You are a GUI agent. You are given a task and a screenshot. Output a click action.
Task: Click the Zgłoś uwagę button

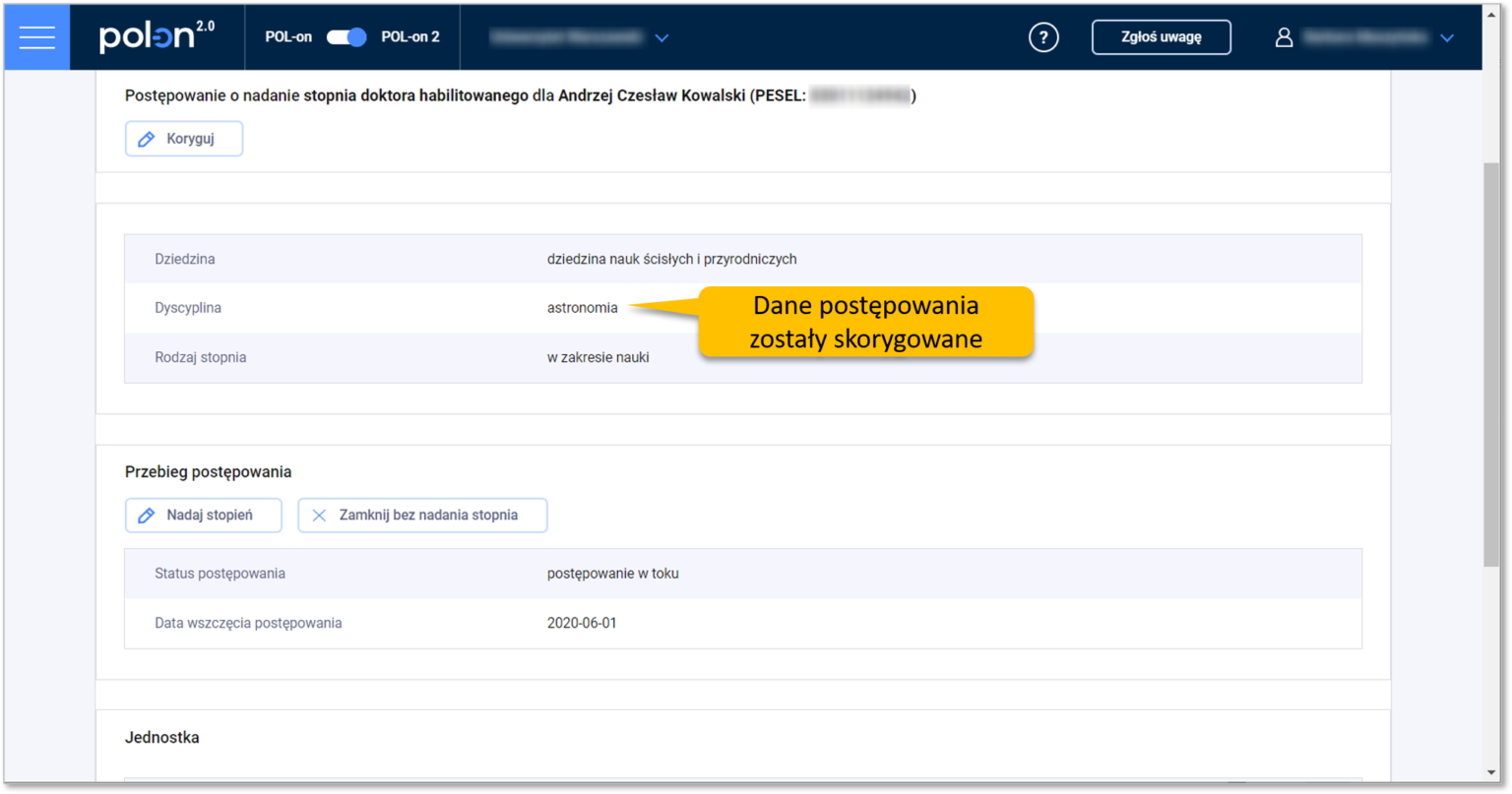1162,37
